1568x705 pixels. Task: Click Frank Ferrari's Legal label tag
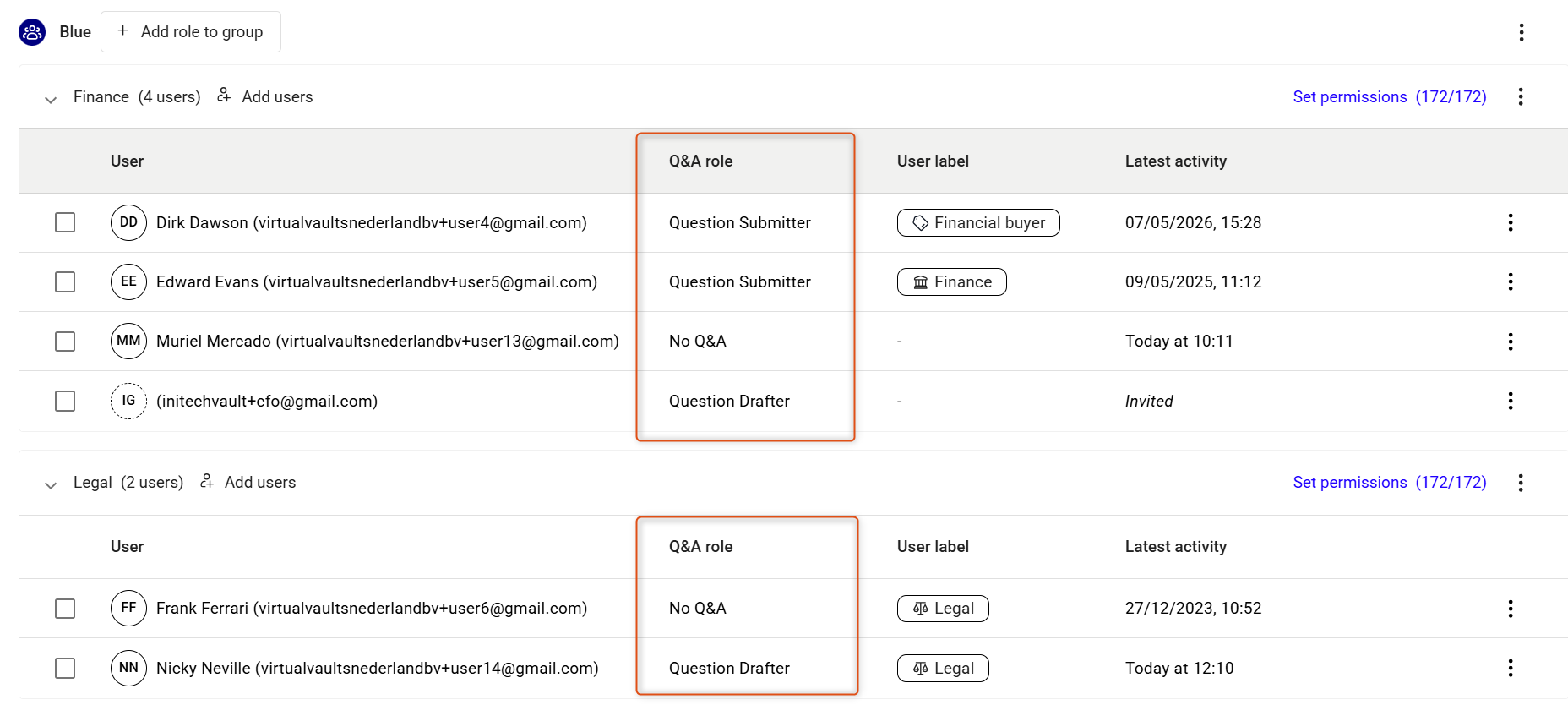point(943,608)
